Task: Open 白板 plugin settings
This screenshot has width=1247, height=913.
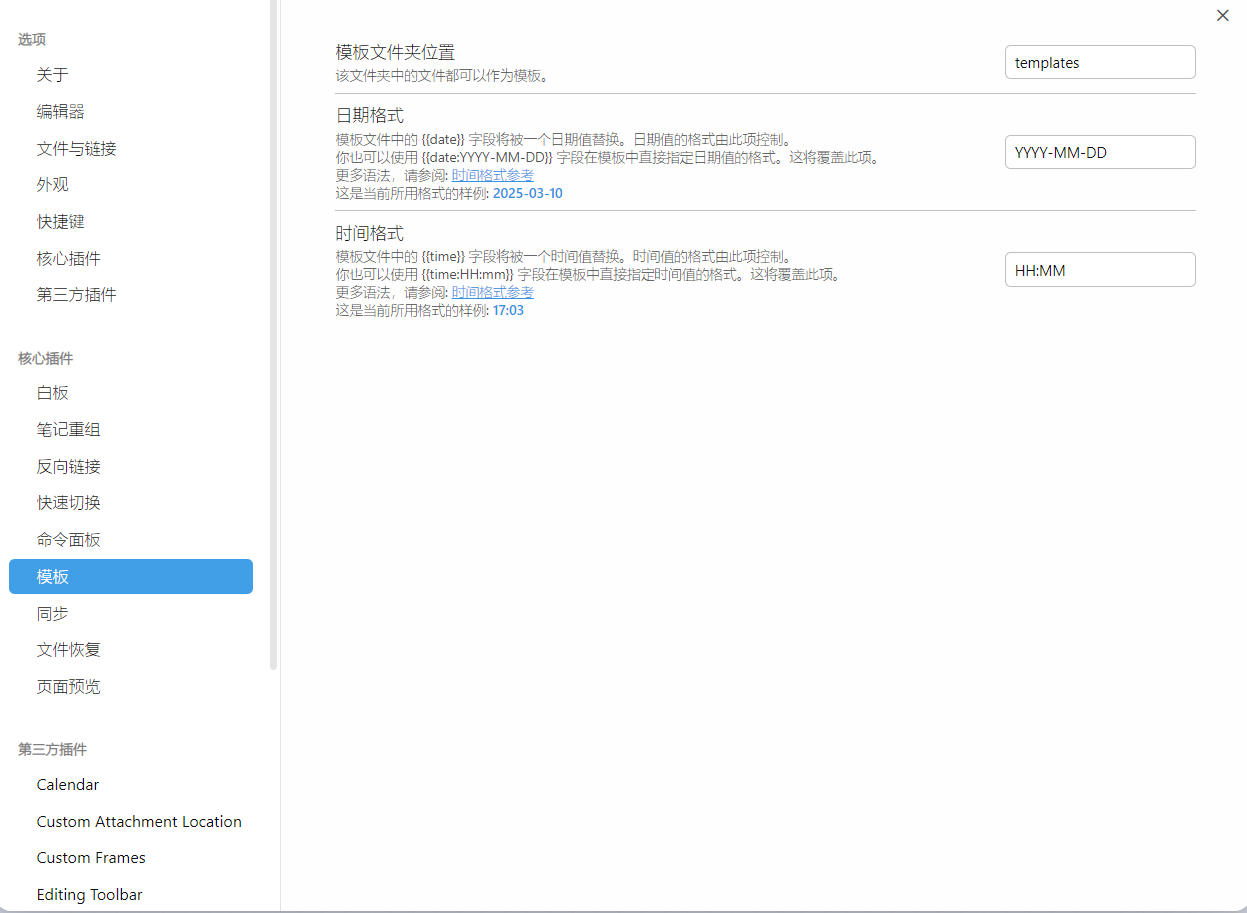Action: 53,393
